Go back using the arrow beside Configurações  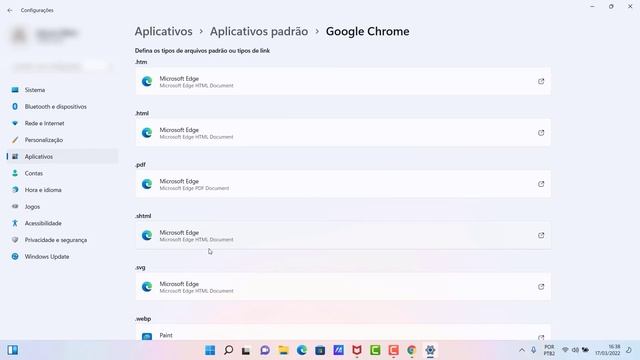click(10, 10)
